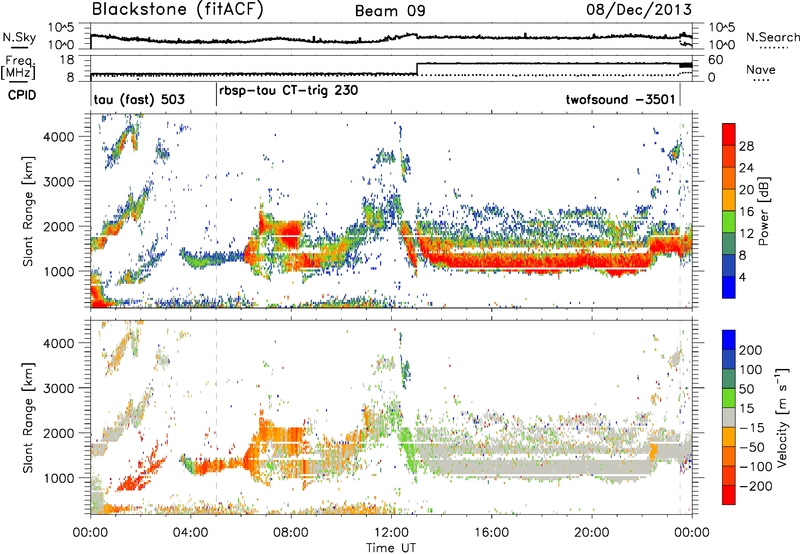Click the 'Freq. [MHz]' axis label
Image resolution: width=800 pixels, height=554 pixels.
pos(18,68)
